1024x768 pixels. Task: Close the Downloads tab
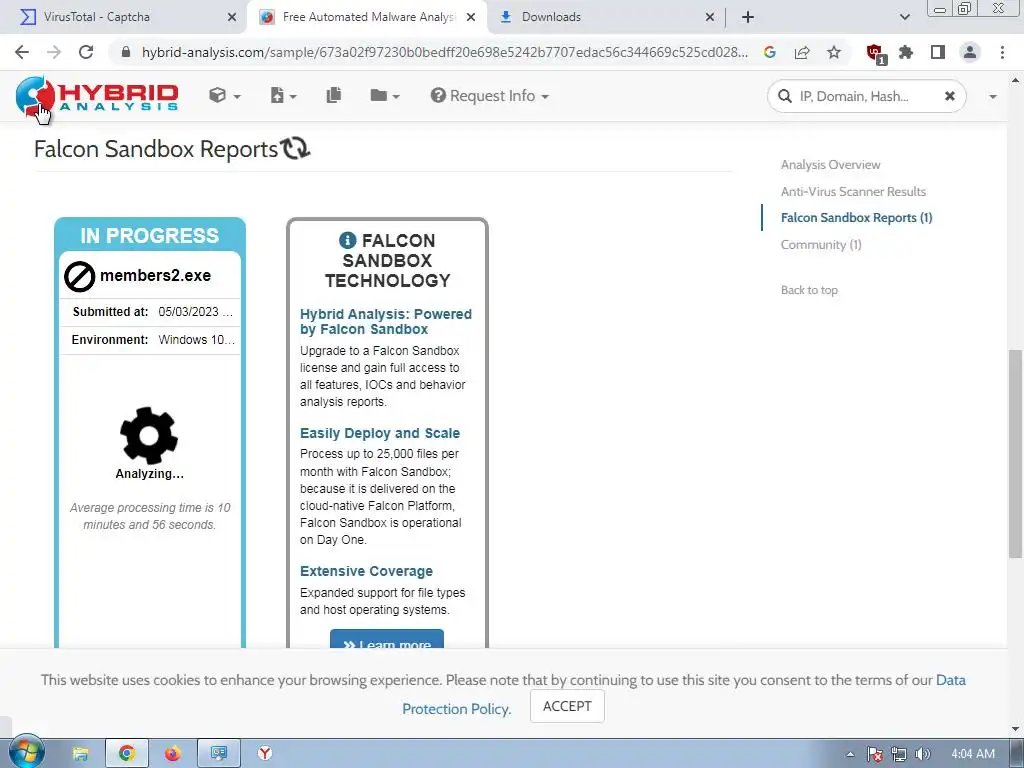(x=710, y=17)
